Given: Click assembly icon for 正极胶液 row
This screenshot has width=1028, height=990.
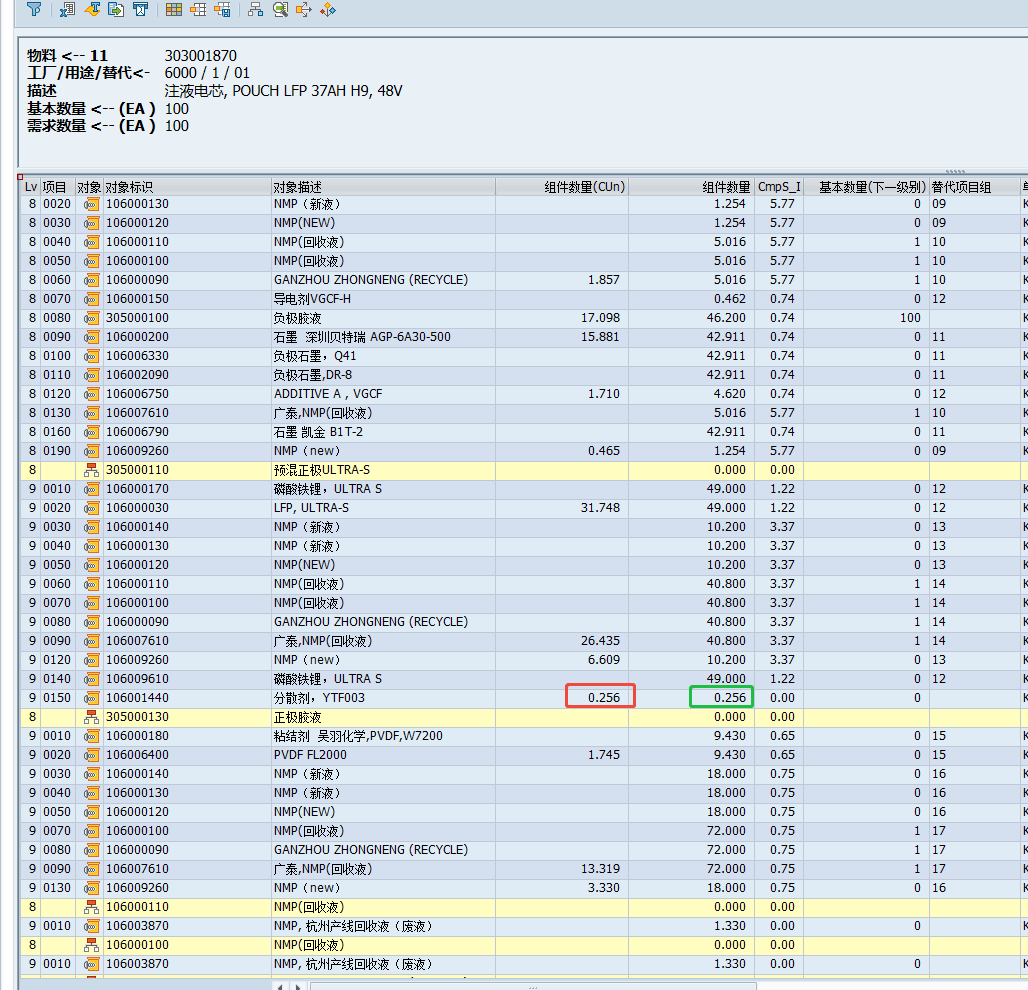Looking at the screenshot, I should point(91,717).
